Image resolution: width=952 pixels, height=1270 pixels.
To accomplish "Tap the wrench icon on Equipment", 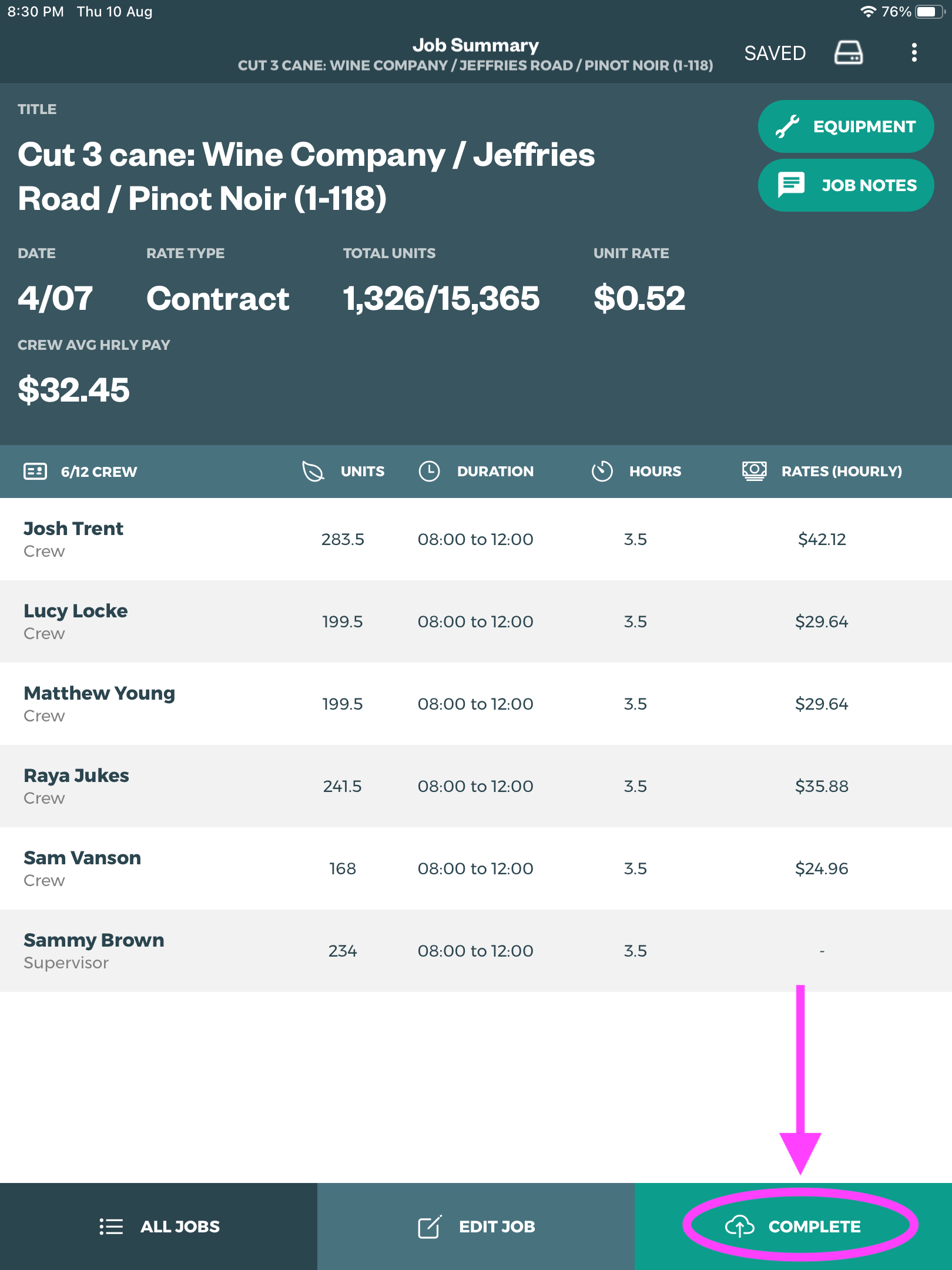I will pos(787,126).
